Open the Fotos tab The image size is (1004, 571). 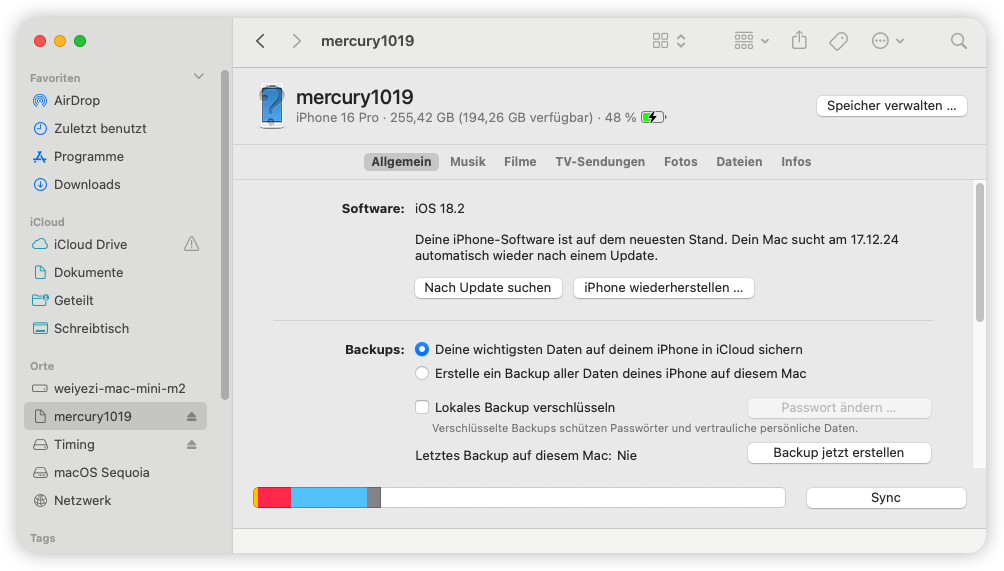[x=681, y=162]
